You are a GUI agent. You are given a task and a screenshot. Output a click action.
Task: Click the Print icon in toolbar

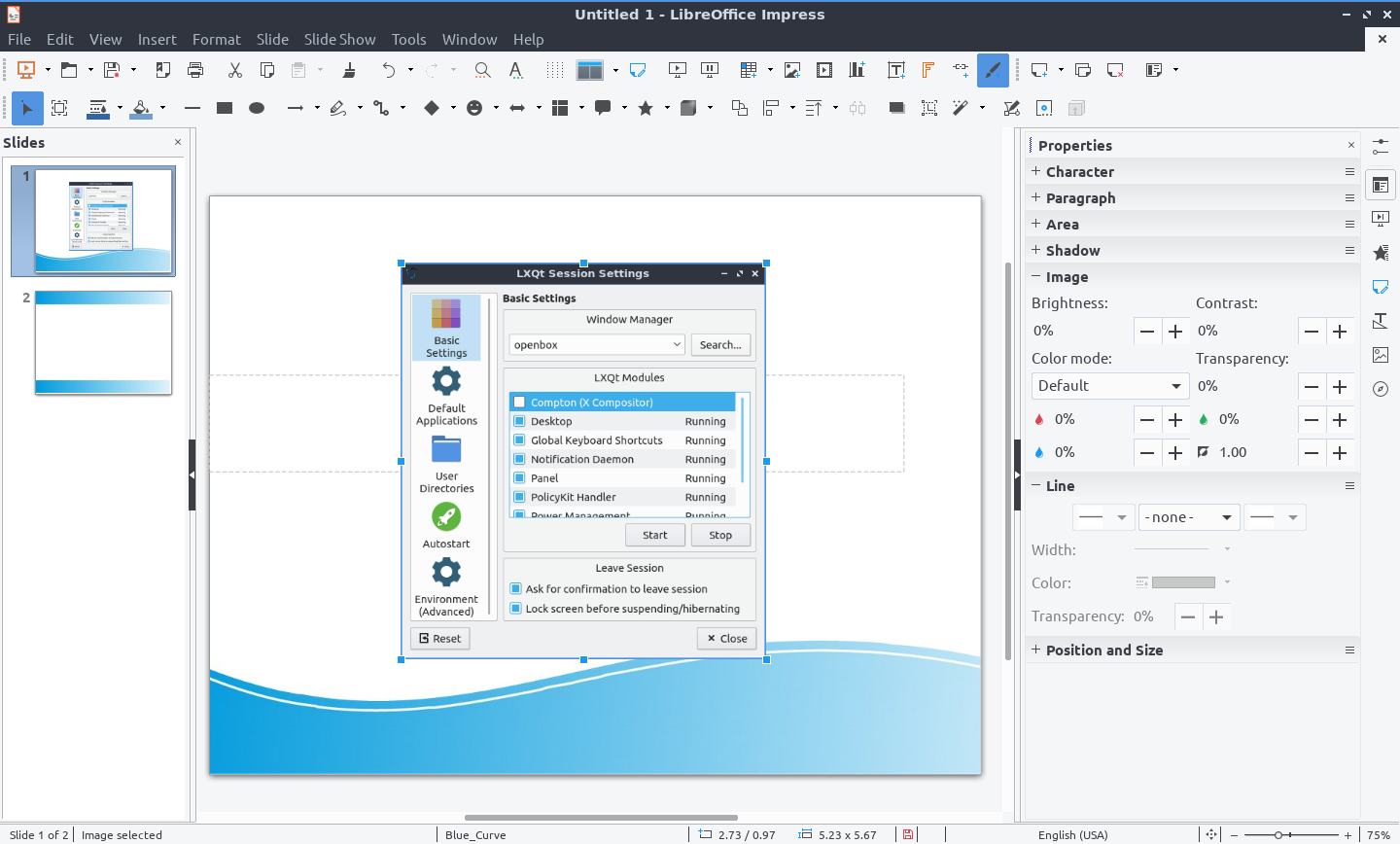click(195, 70)
